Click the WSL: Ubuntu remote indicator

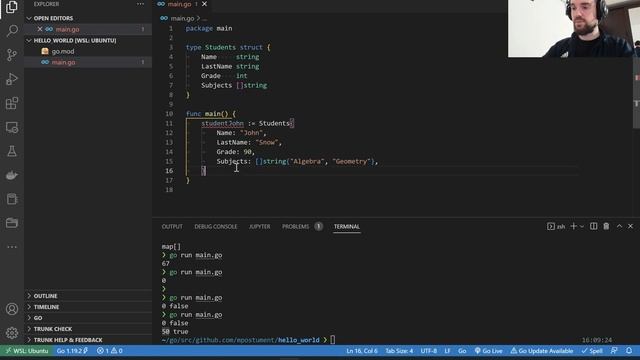pyautogui.click(x=27, y=351)
